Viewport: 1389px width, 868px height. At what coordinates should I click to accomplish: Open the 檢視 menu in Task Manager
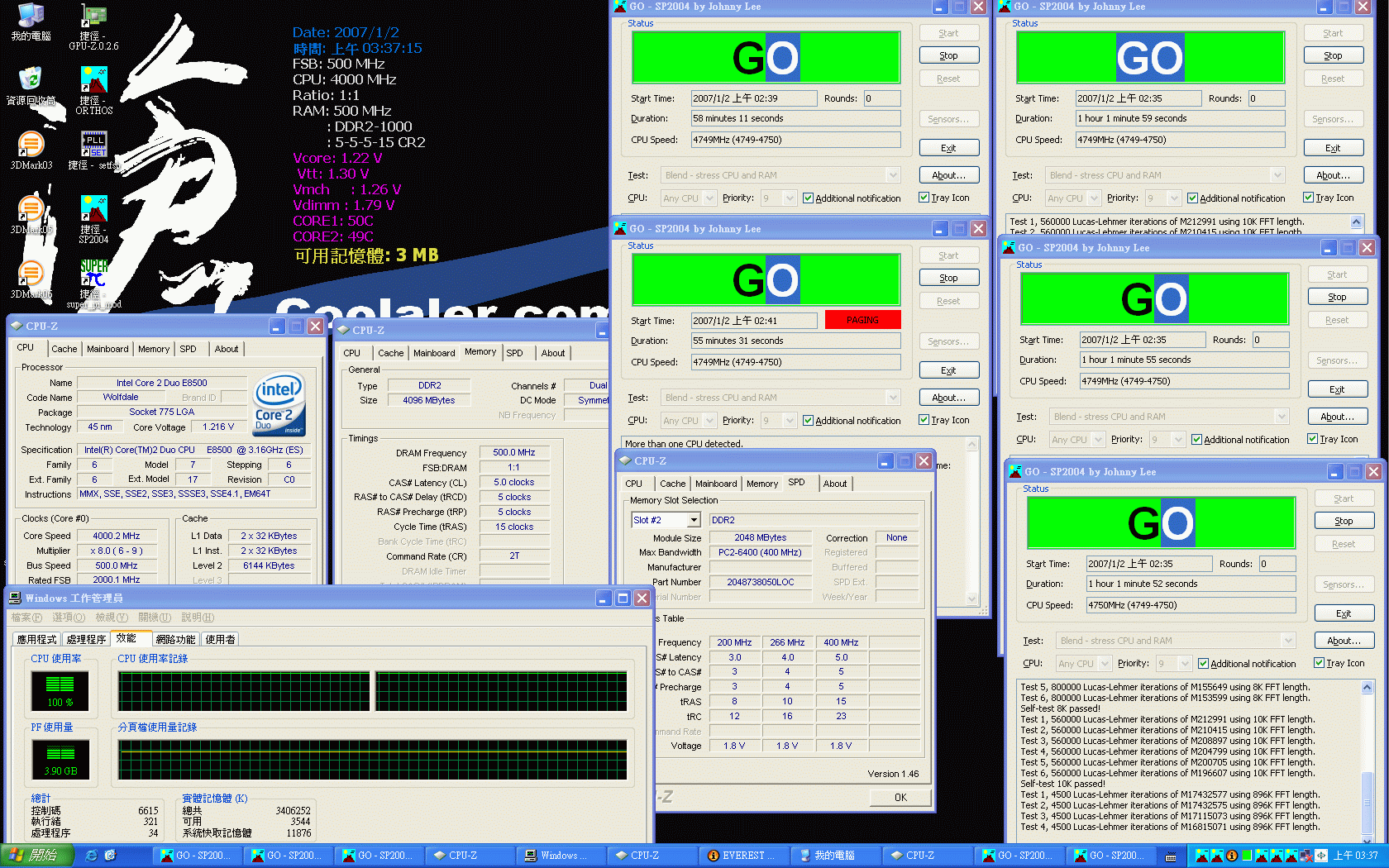coord(112,618)
